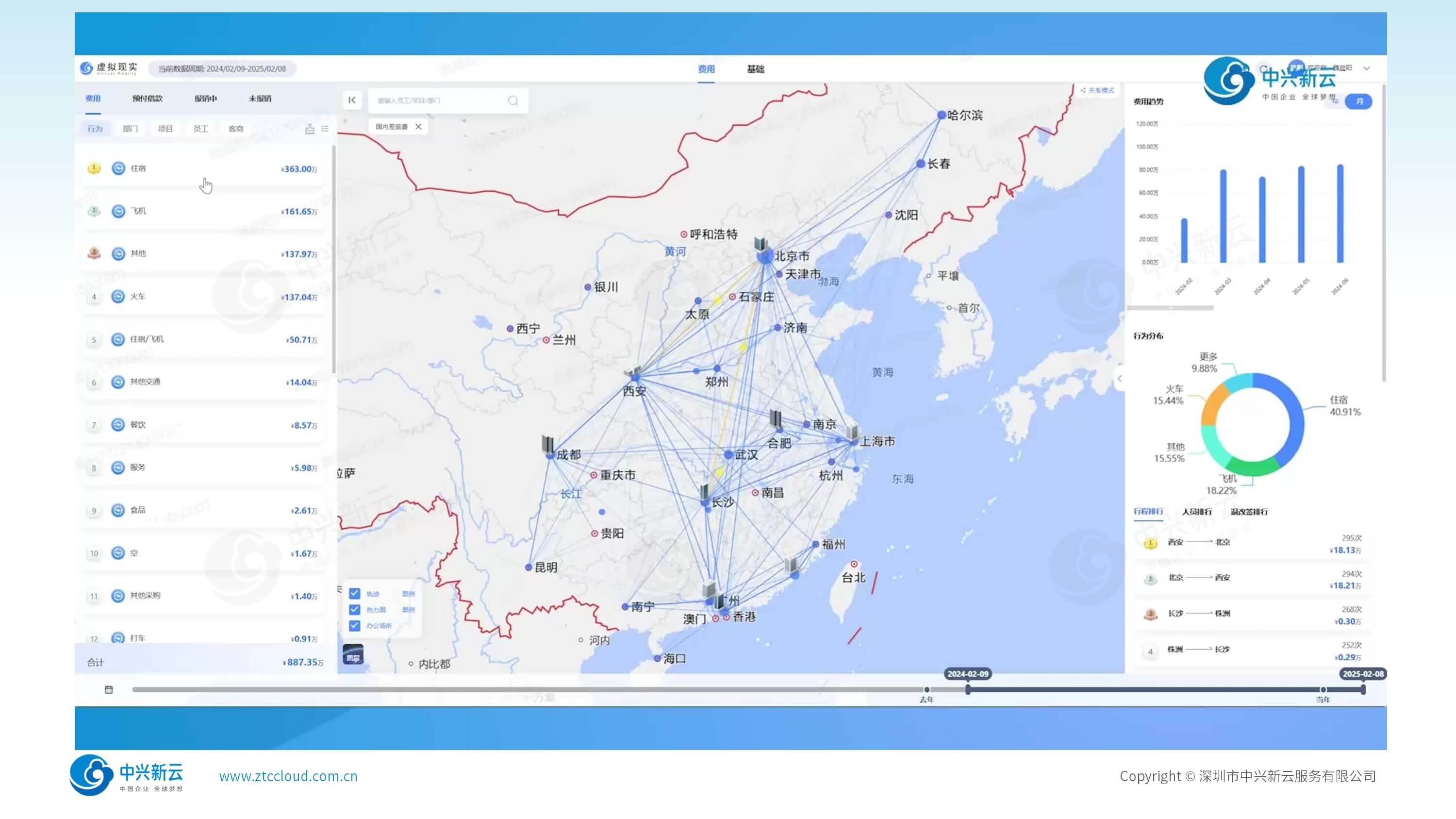The image size is (1456, 819).
Task: Select the 住宿/飞机 ¥50.71万 row
Action: point(203,340)
